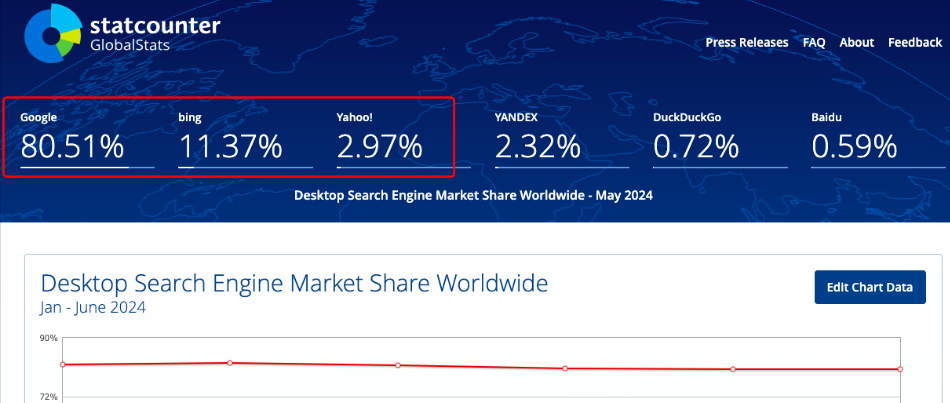Viewport: 950px width, 403px height.
Task: Click the chart title Desktop Search Engine Market Share
Action: pyautogui.click(x=294, y=283)
